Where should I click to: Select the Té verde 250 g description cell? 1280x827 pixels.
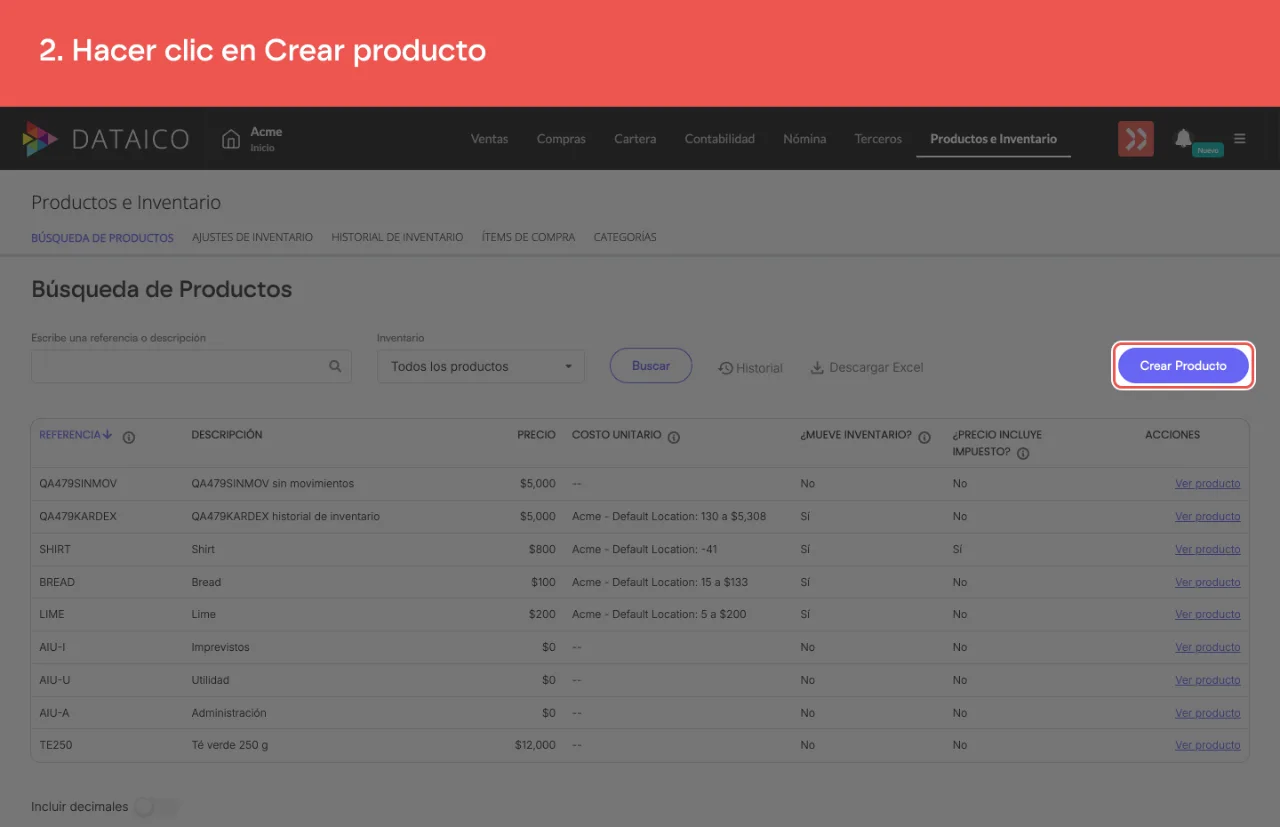point(230,746)
